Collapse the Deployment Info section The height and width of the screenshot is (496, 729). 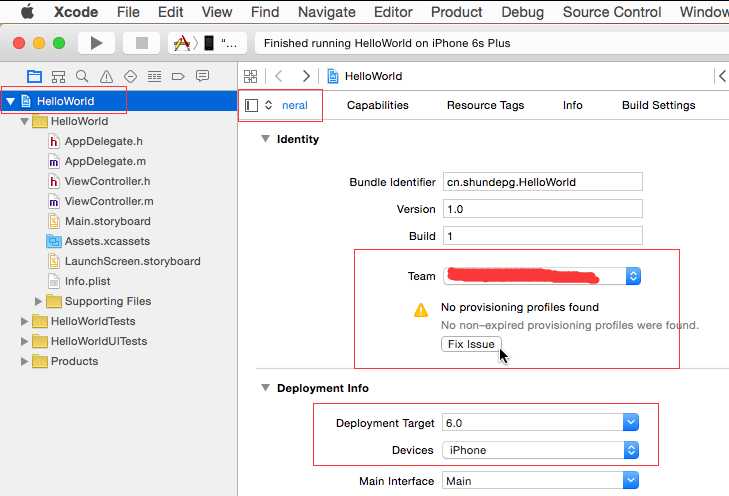pyautogui.click(x=265, y=387)
